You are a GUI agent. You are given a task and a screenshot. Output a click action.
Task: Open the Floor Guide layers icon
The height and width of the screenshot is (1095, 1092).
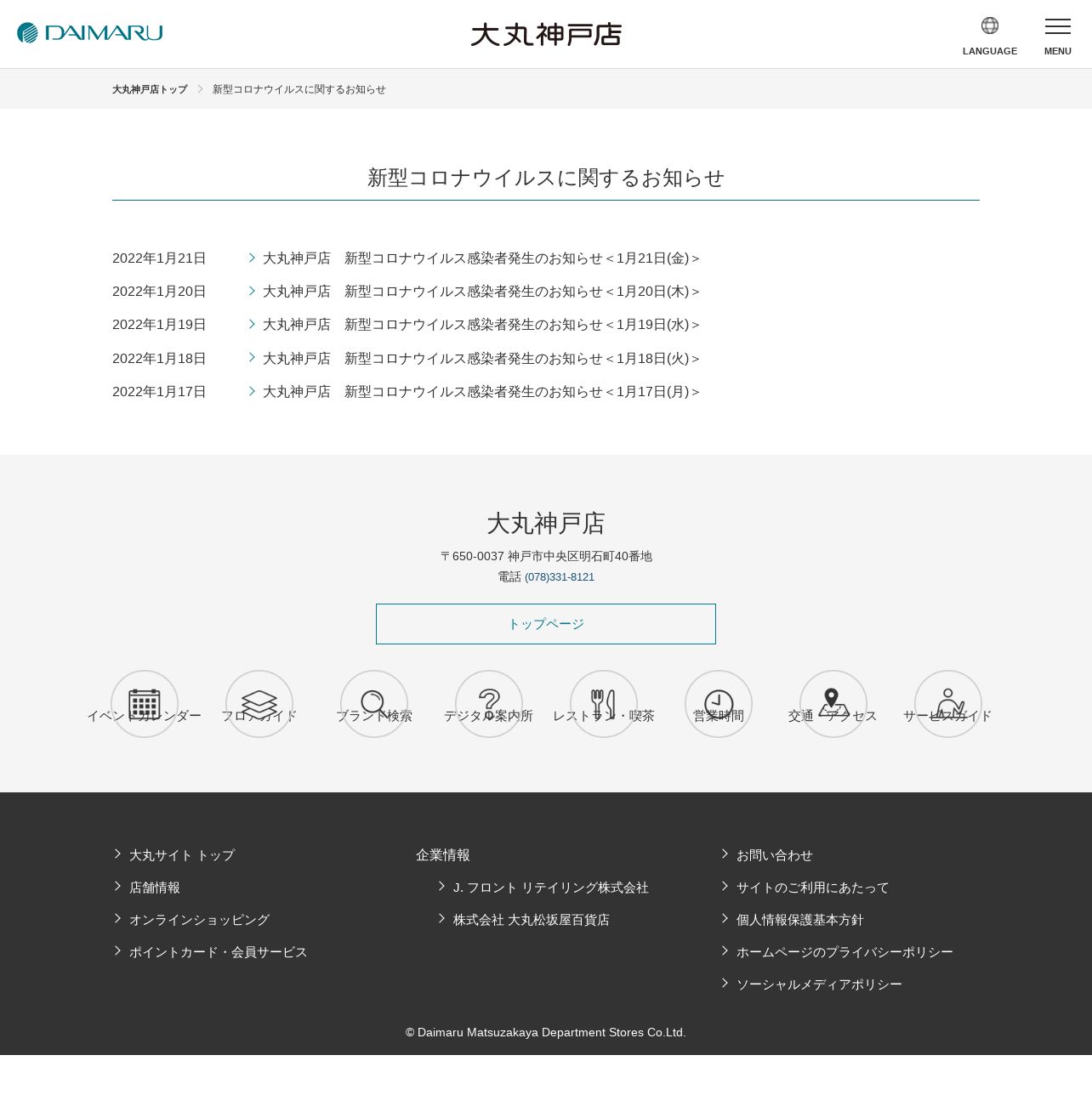pos(259,704)
